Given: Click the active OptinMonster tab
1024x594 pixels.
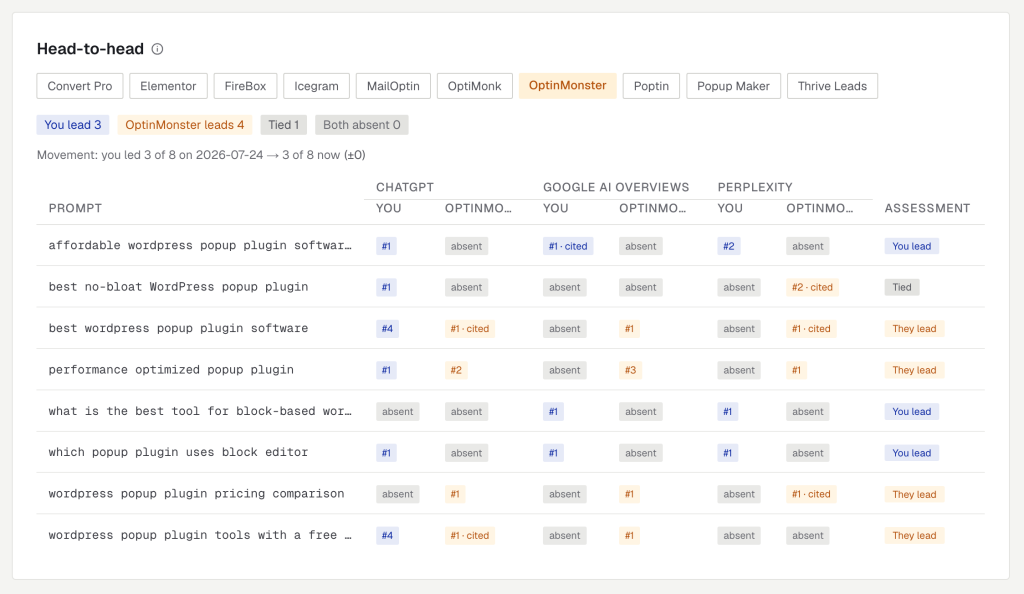Looking at the screenshot, I should point(568,86).
